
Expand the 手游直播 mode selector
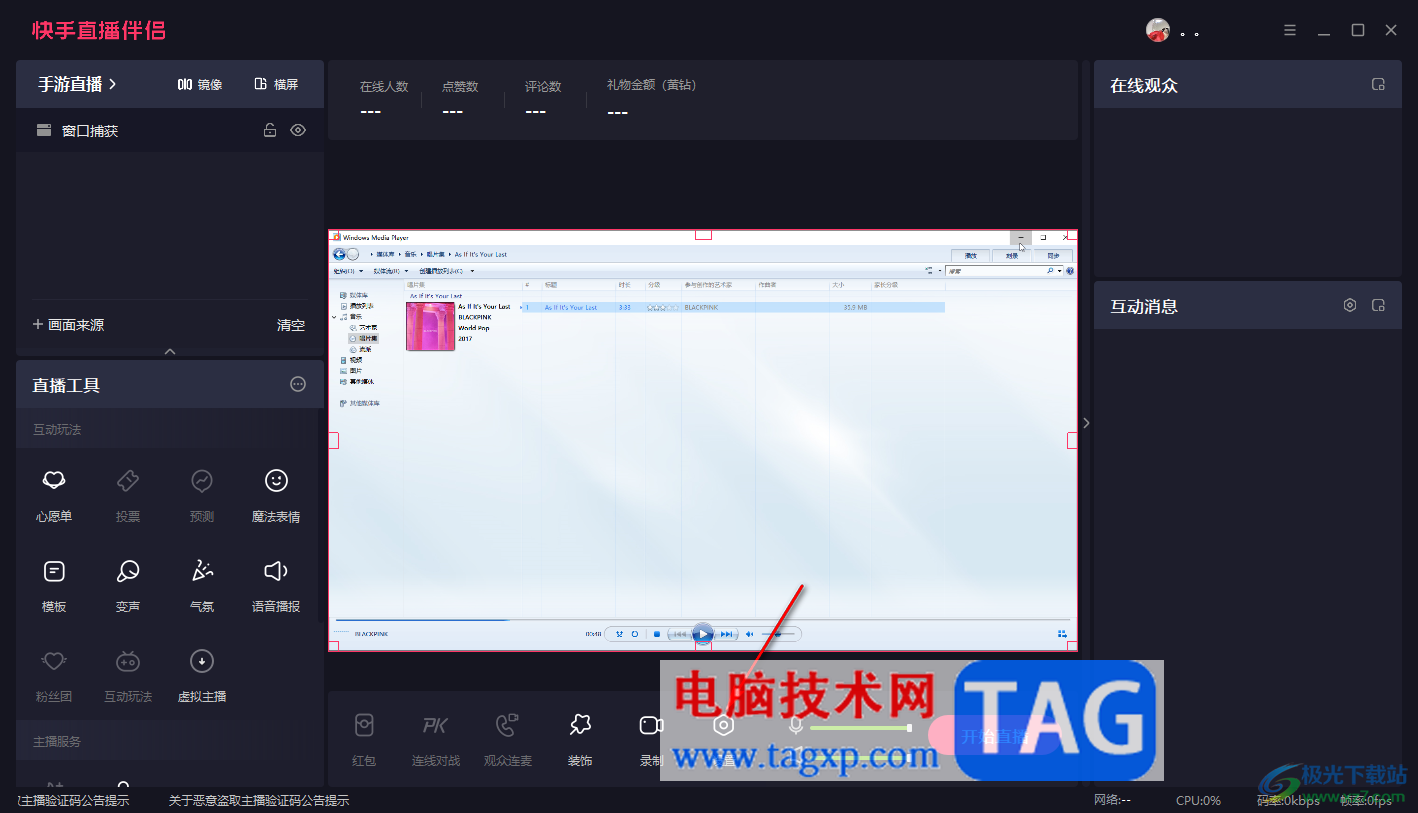pyautogui.click(x=78, y=84)
